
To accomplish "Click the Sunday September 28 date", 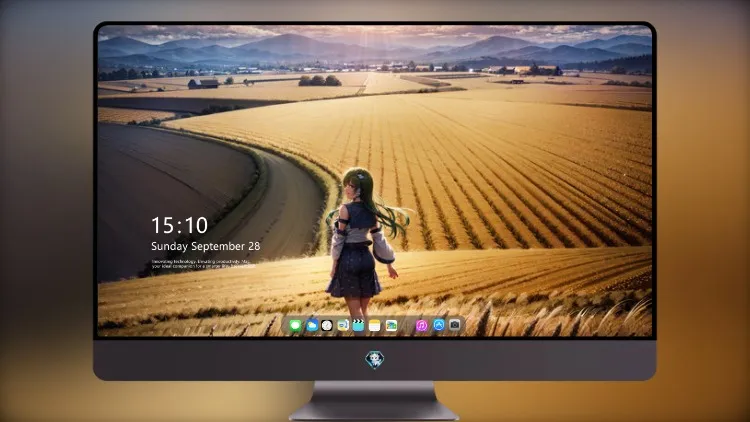I will pyautogui.click(x=206, y=246).
